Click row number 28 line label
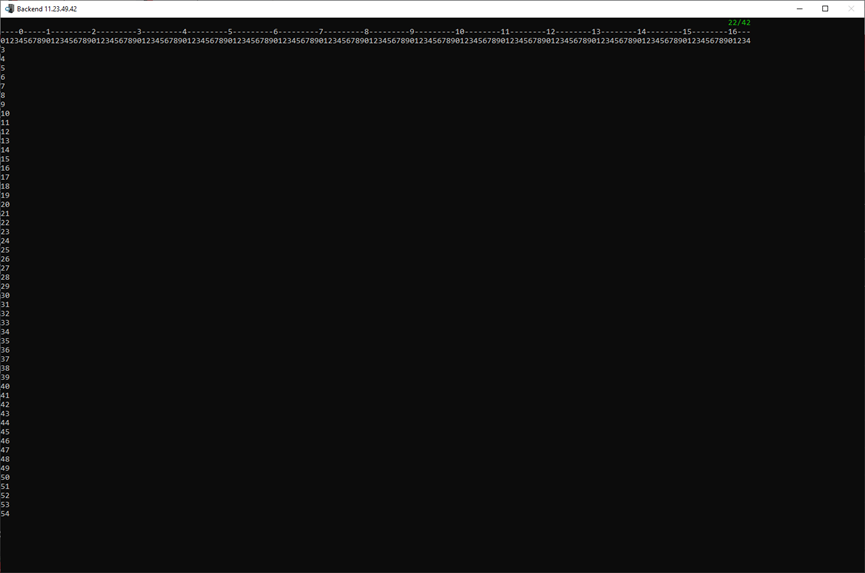Screen dimensions: 865x573 pos(5,277)
